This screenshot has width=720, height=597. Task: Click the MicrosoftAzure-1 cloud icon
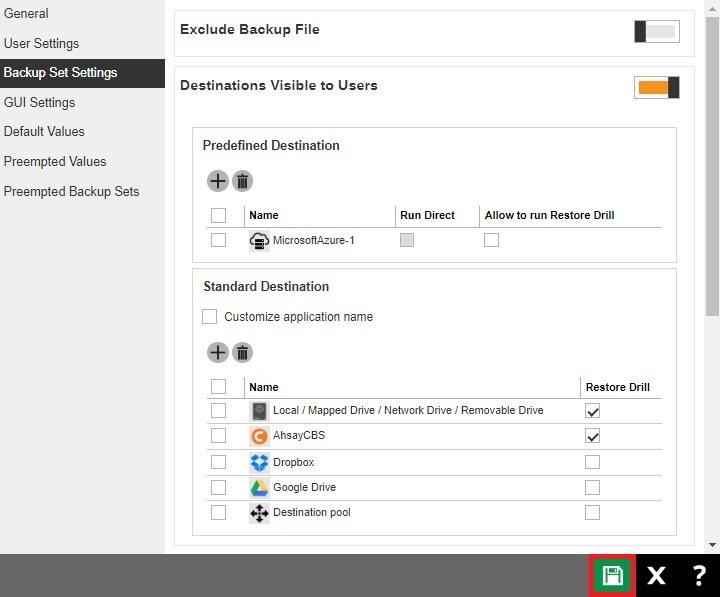pyautogui.click(x=259, y=241)
